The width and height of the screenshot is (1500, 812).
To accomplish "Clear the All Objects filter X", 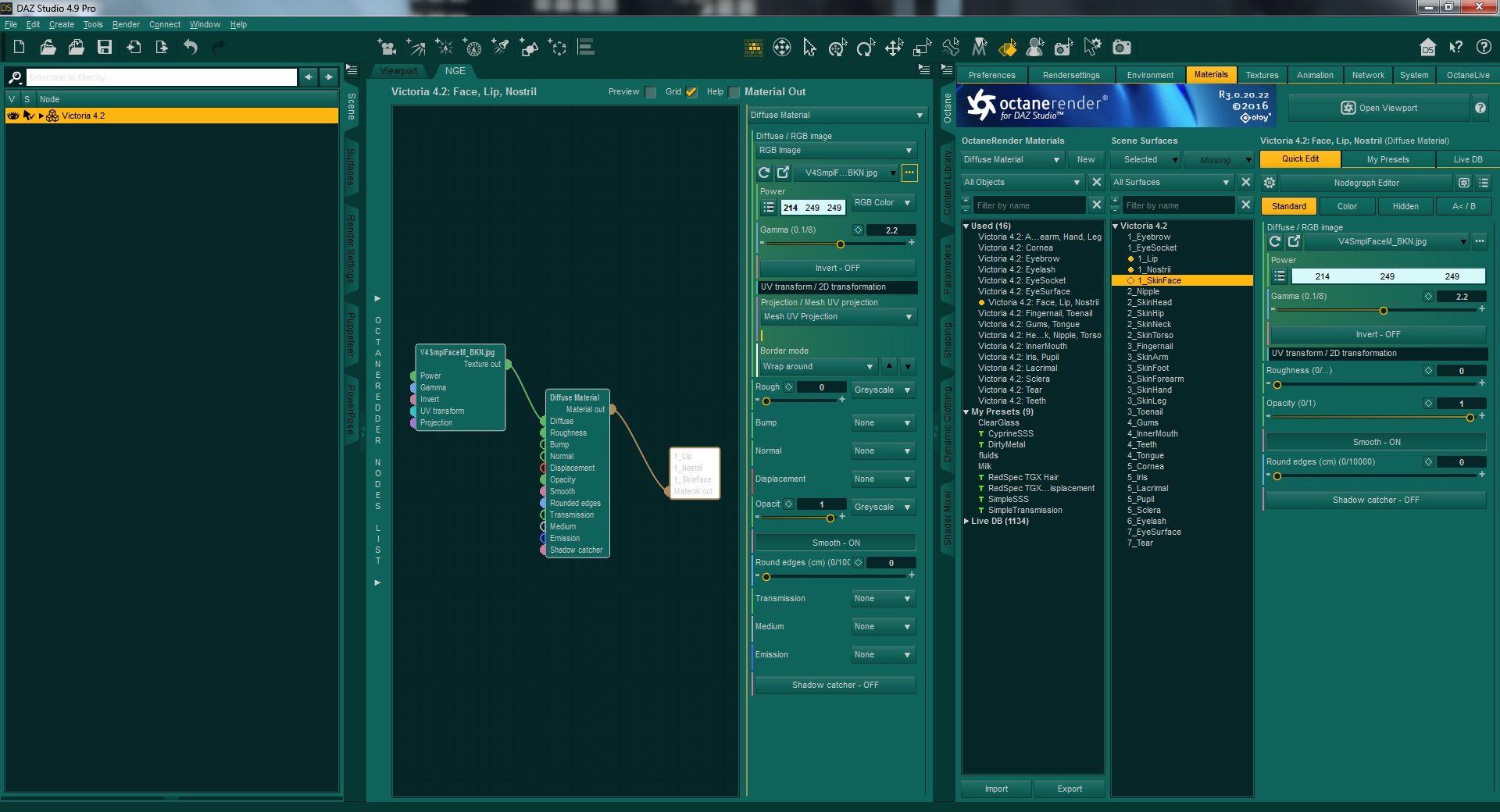I will (1097, 182).
